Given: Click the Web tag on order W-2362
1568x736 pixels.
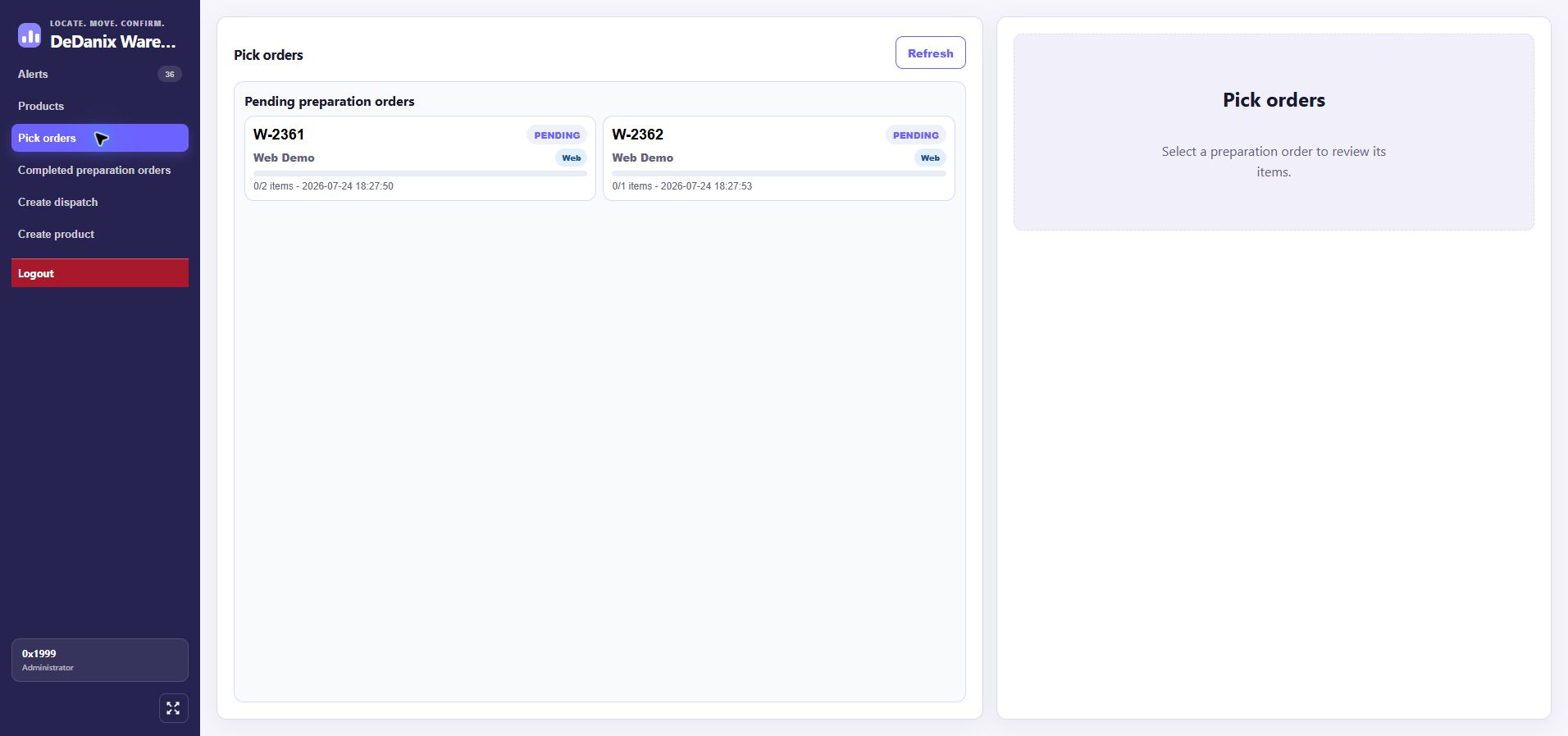Looking at the screenshot, I should click(x=930, y=158).
